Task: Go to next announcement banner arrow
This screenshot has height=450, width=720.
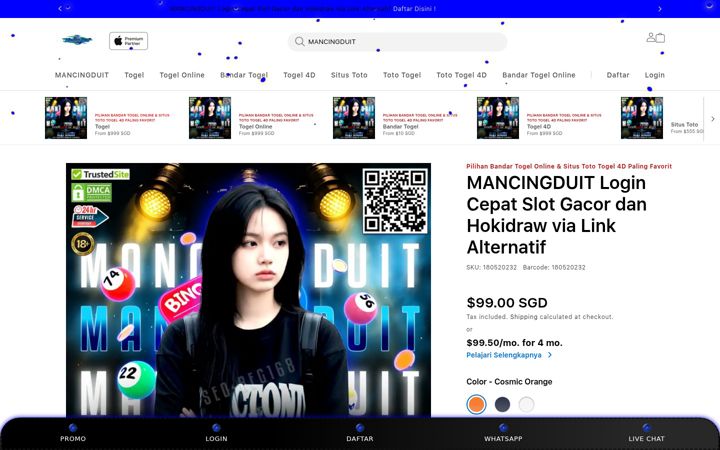Action: (660, 9)
